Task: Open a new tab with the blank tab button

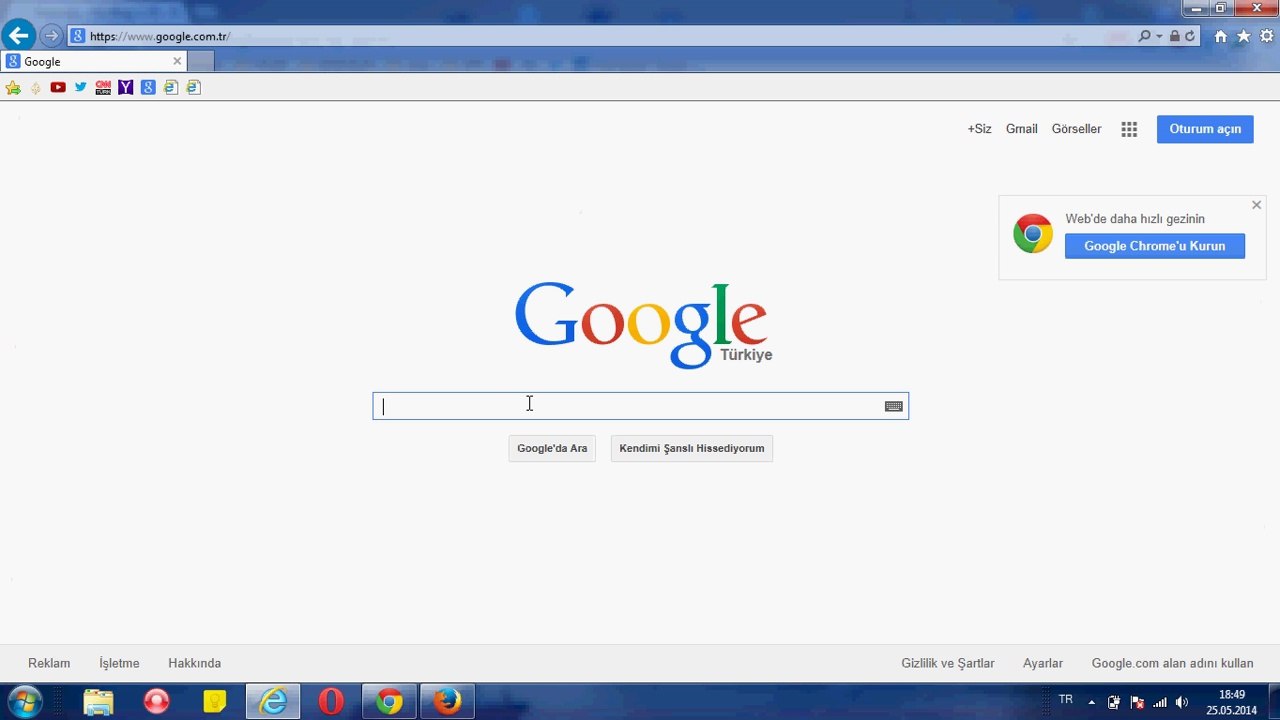Action: pos(201,62)
